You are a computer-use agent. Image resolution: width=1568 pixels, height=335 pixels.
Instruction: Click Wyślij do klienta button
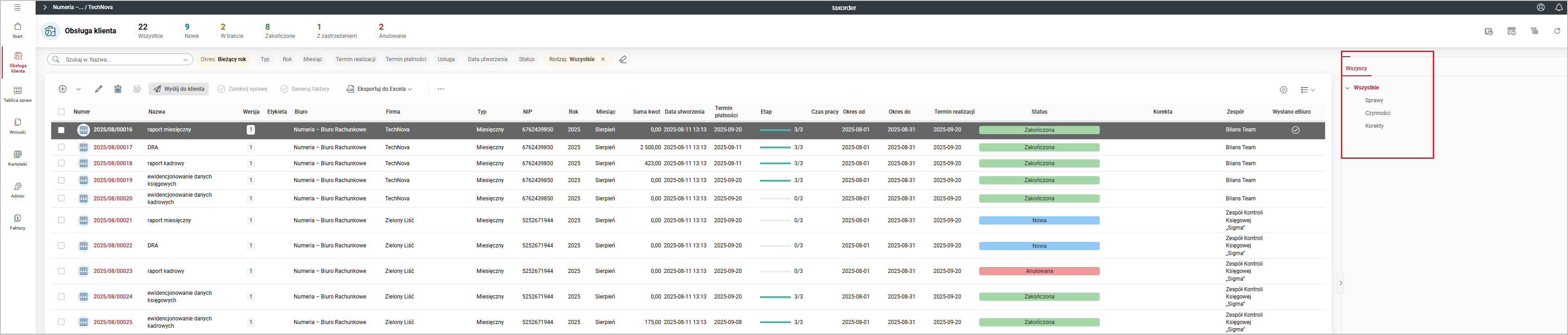click(179, 89)
